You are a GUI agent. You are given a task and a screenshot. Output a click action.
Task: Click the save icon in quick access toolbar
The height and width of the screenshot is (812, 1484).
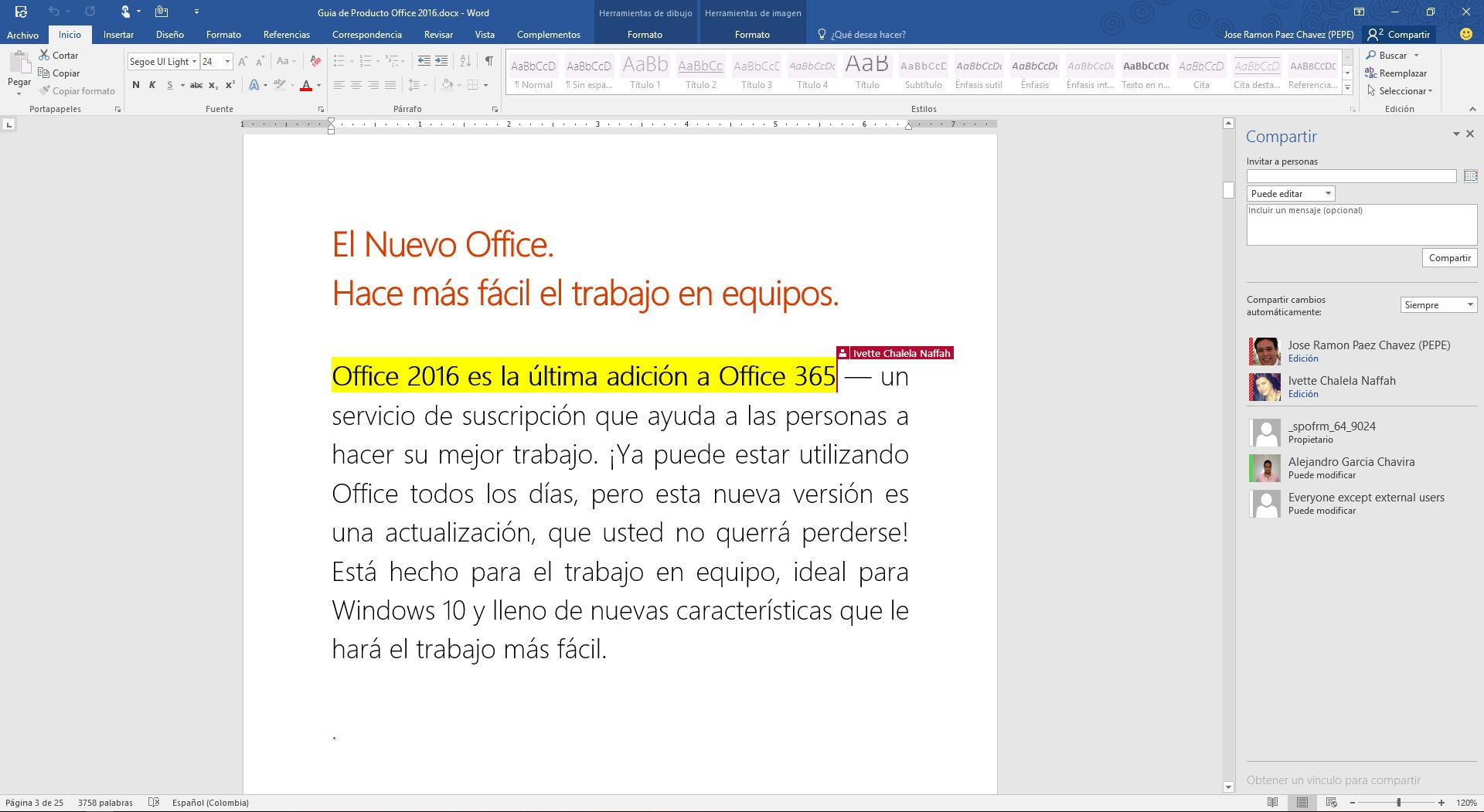point(21,12)
